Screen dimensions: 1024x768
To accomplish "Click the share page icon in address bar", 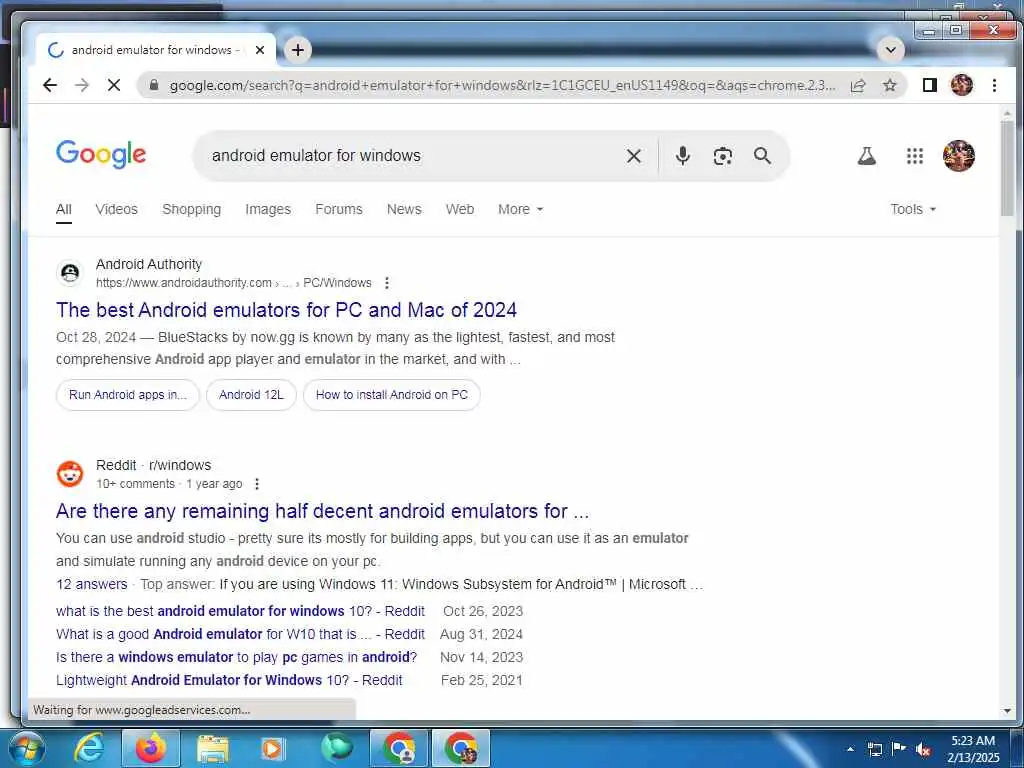I will (858, 85).
